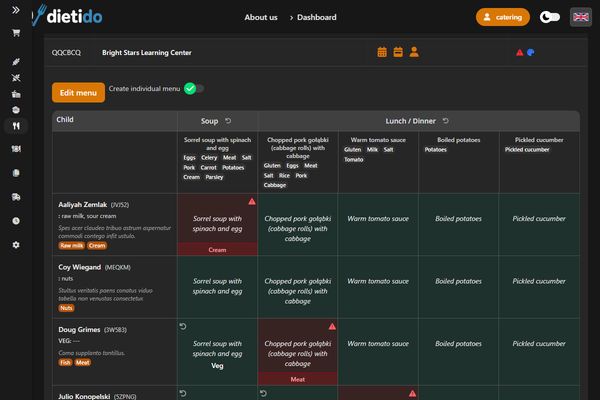
Task: Reset Julio Konopelski gołąbki undo icon
Action: [x=263, y=393]
